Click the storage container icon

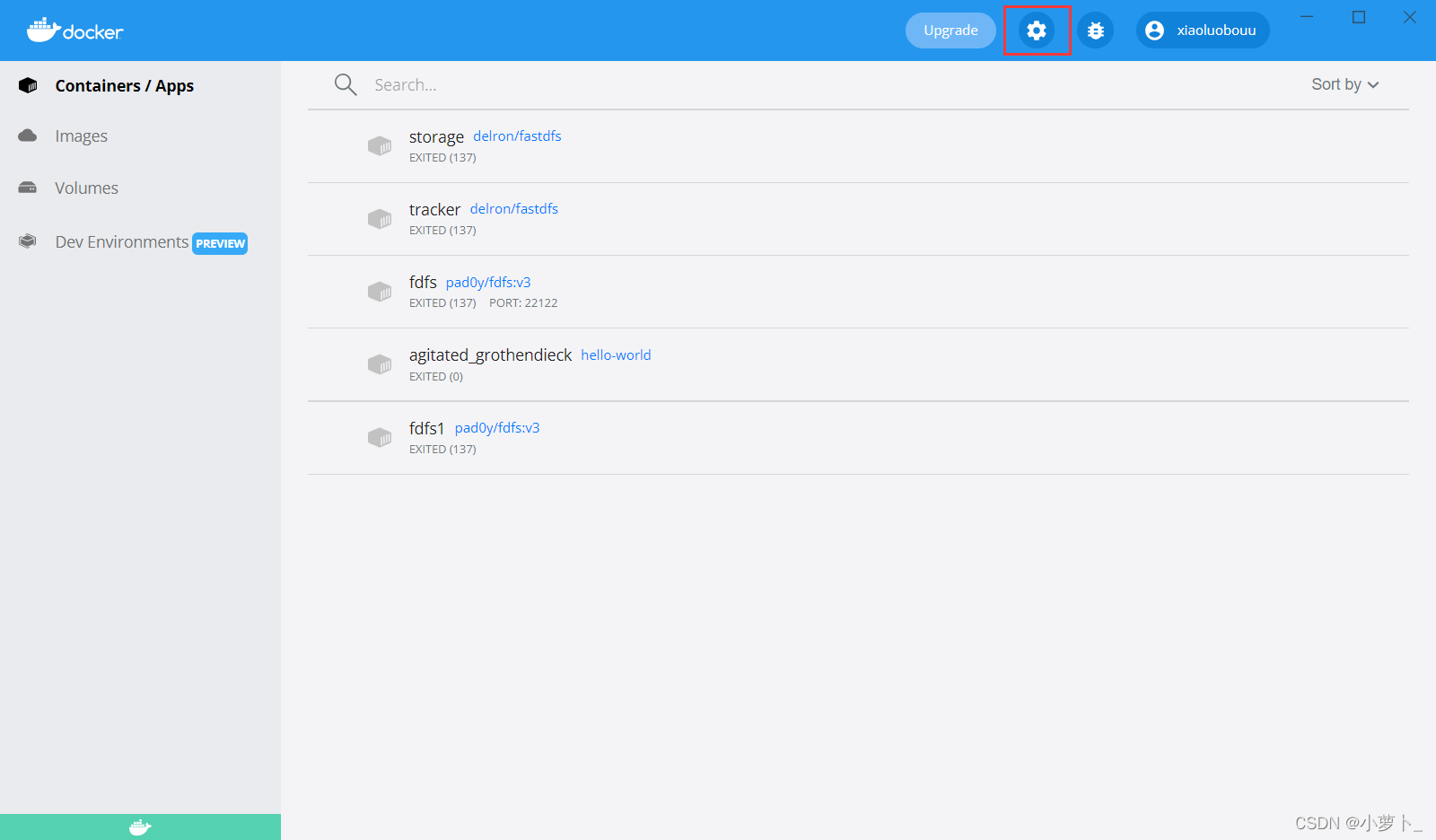(380, 145)
